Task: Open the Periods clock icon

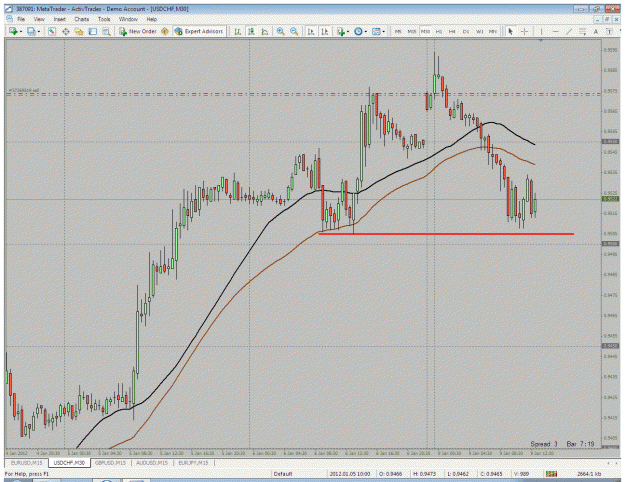Action: click(x=358, y=31)
